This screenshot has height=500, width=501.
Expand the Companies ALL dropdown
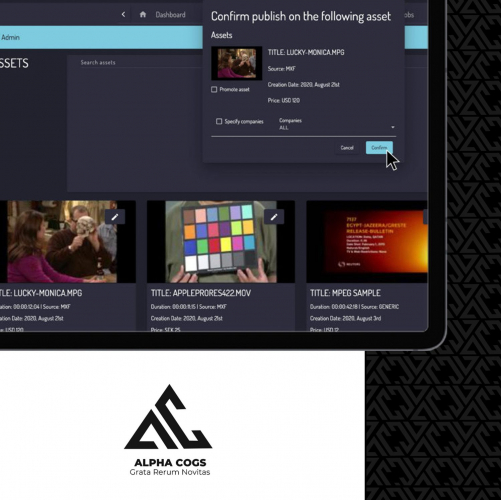tap(337, 124)
